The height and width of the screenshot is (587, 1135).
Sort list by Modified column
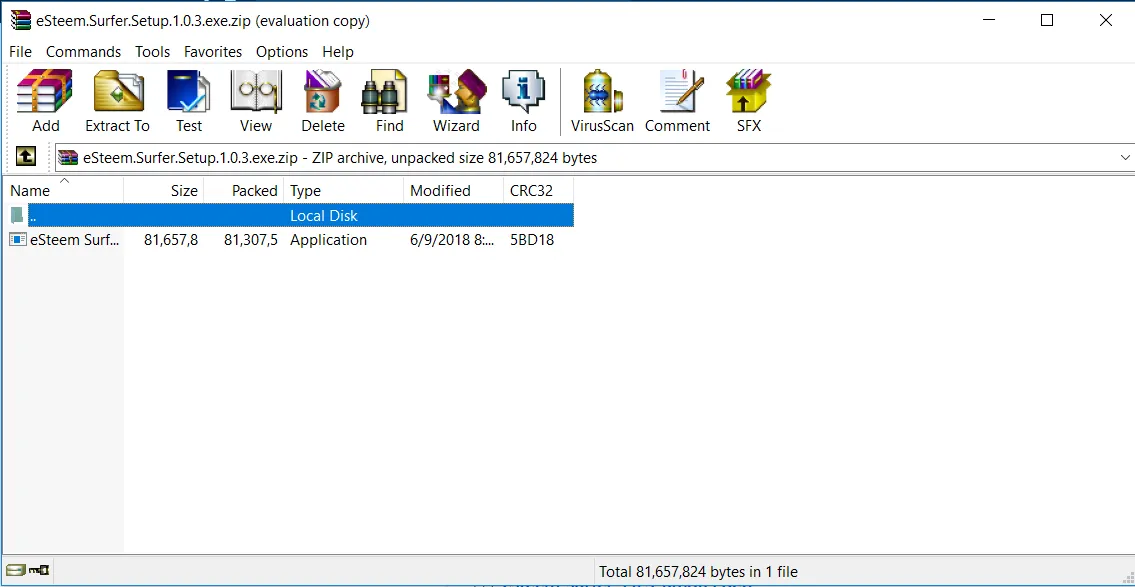pos(453,190)
